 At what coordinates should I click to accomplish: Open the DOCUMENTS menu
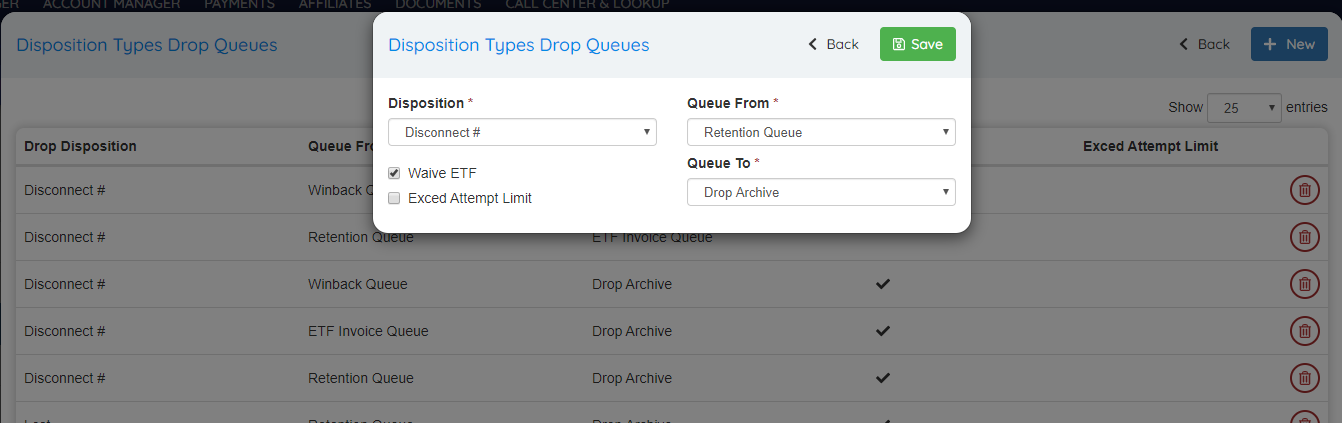tap(438, 5)
